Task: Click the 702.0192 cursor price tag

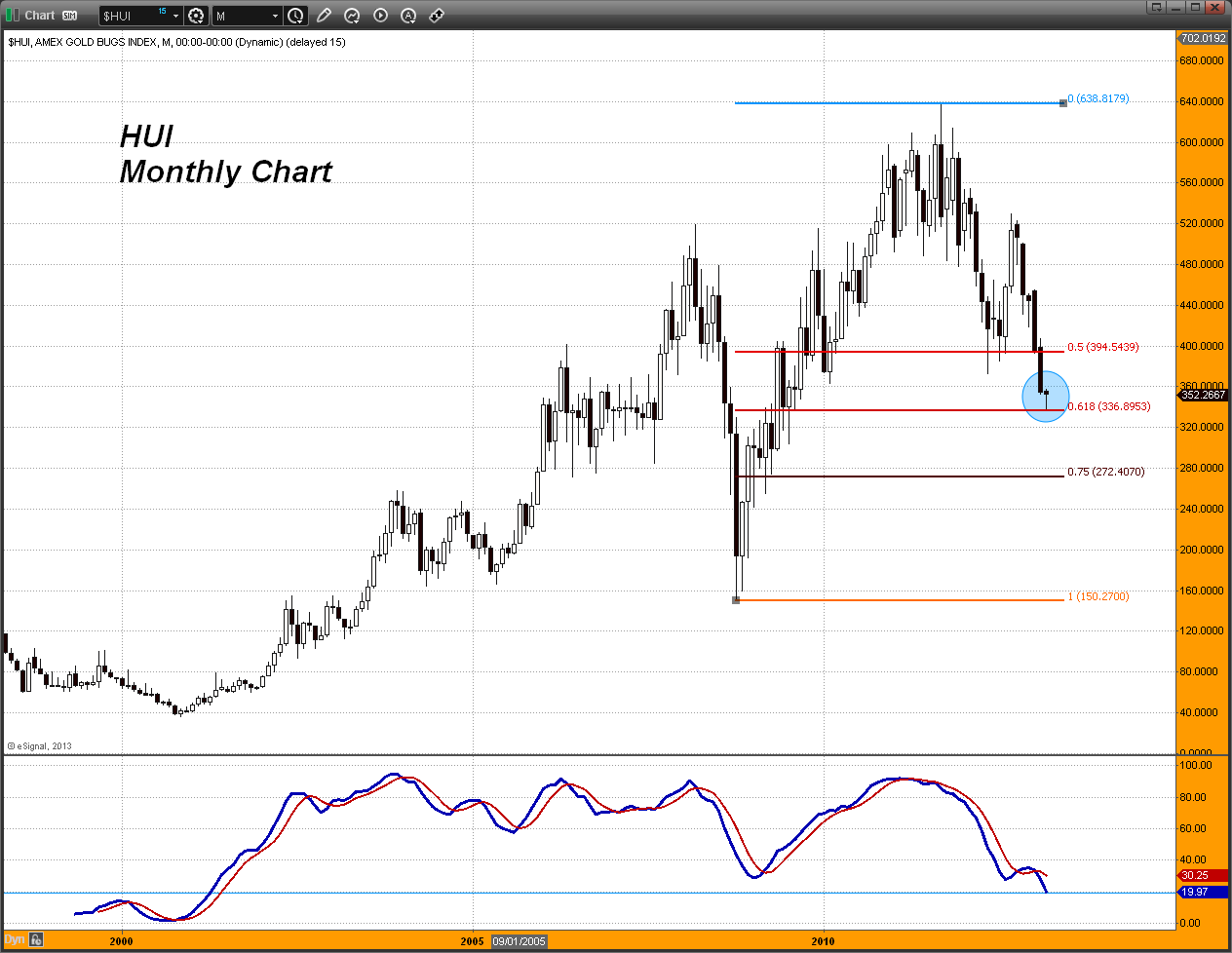Action: pyautogui.click(x=1203, y=38)
